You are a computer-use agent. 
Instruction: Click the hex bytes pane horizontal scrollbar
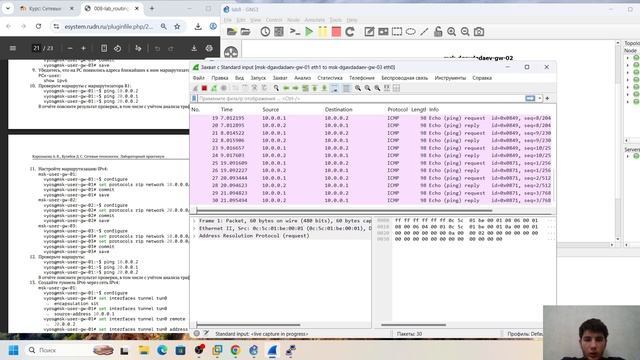[413, 325]
